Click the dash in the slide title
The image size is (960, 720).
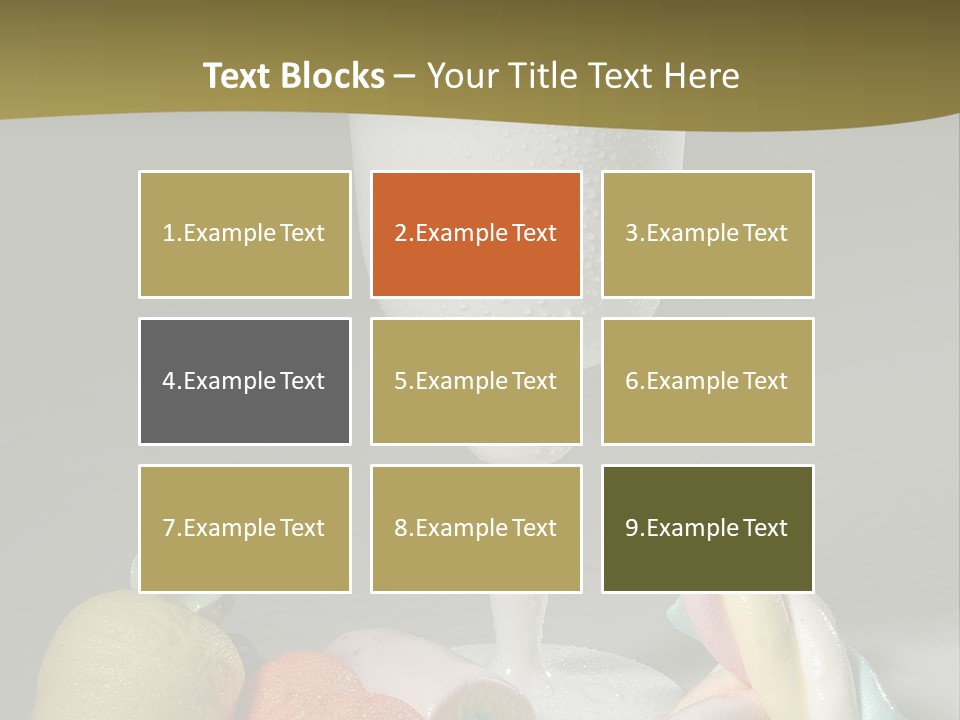click(405, 76)
